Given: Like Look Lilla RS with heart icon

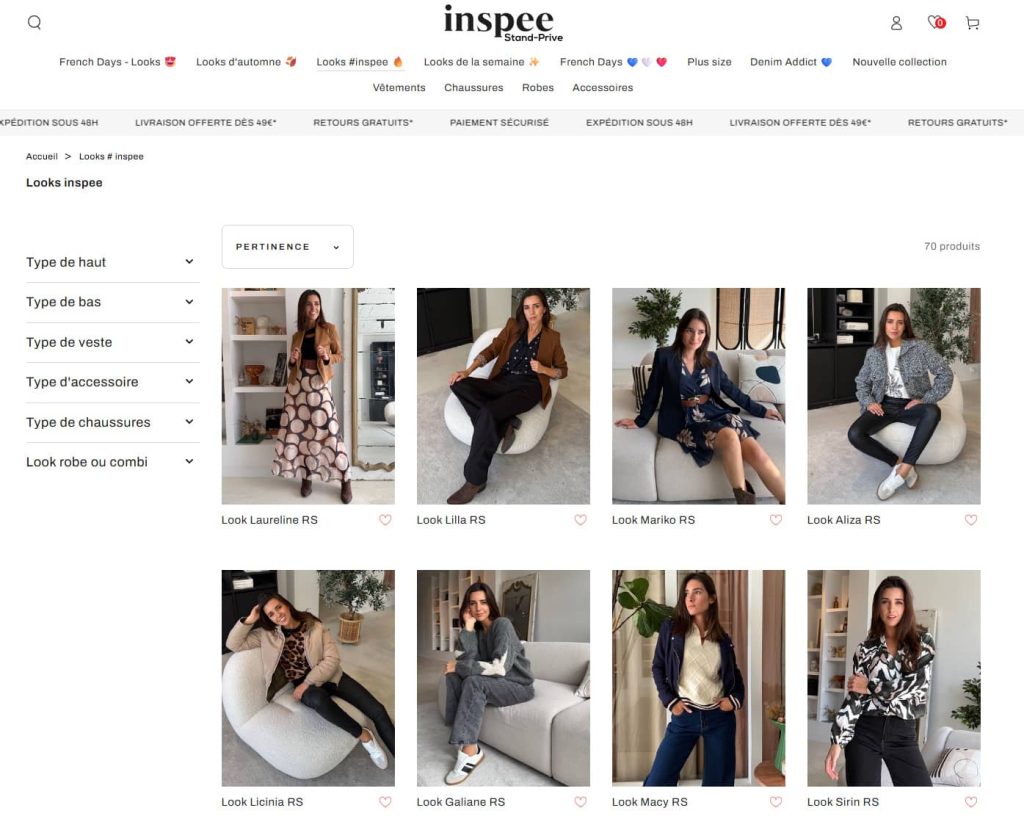Looking at the screenshot, I should (580, 520).
